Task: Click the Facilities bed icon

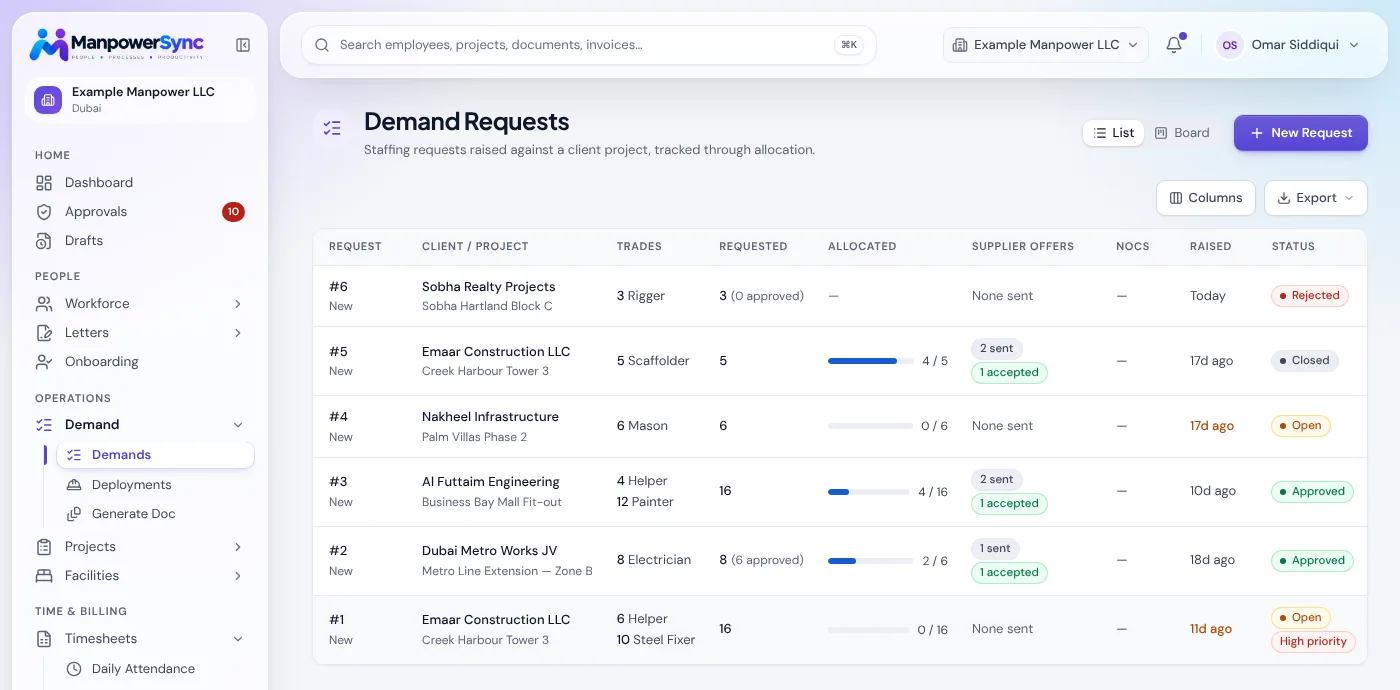Action: tap(44, 576)
